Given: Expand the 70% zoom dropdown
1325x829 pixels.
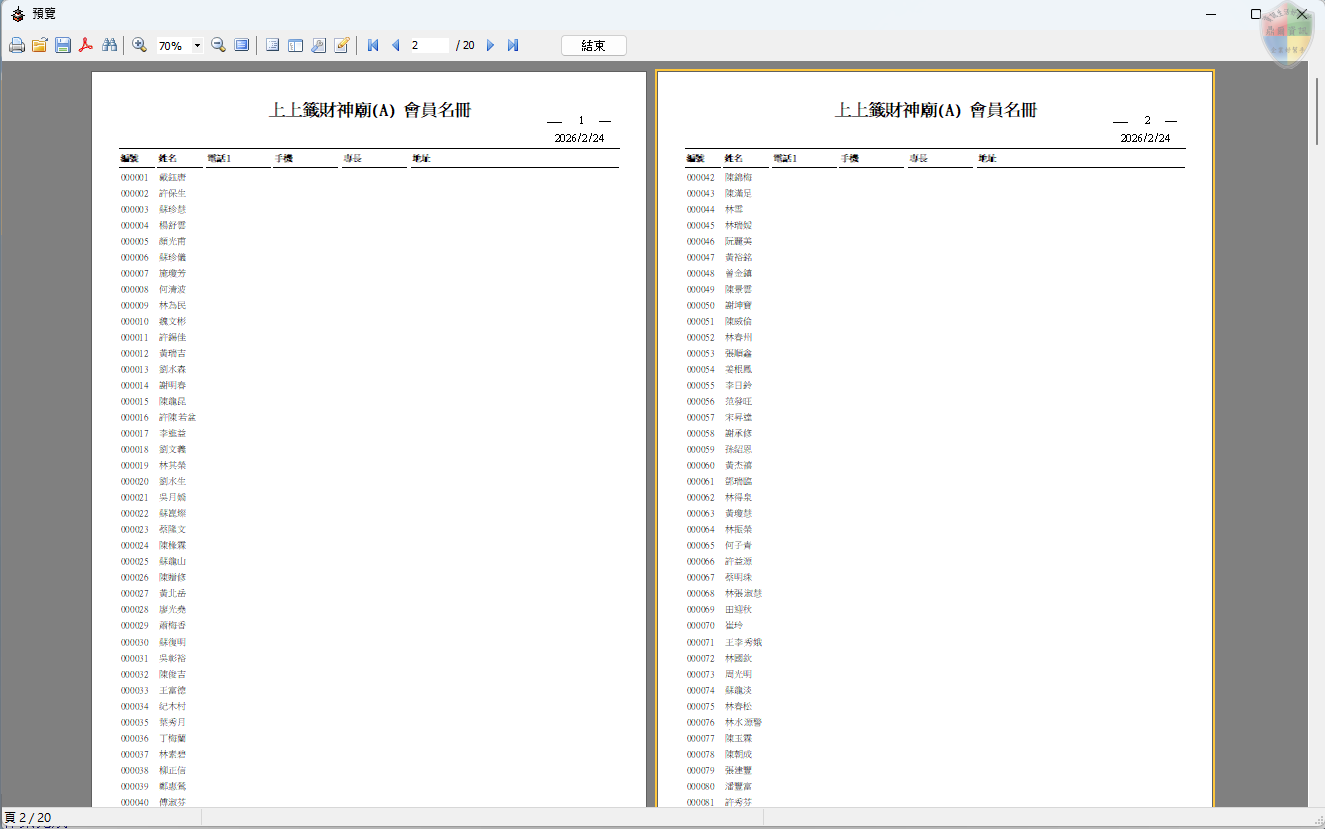Looking at the screenshot, I should (x=197, y=46).
